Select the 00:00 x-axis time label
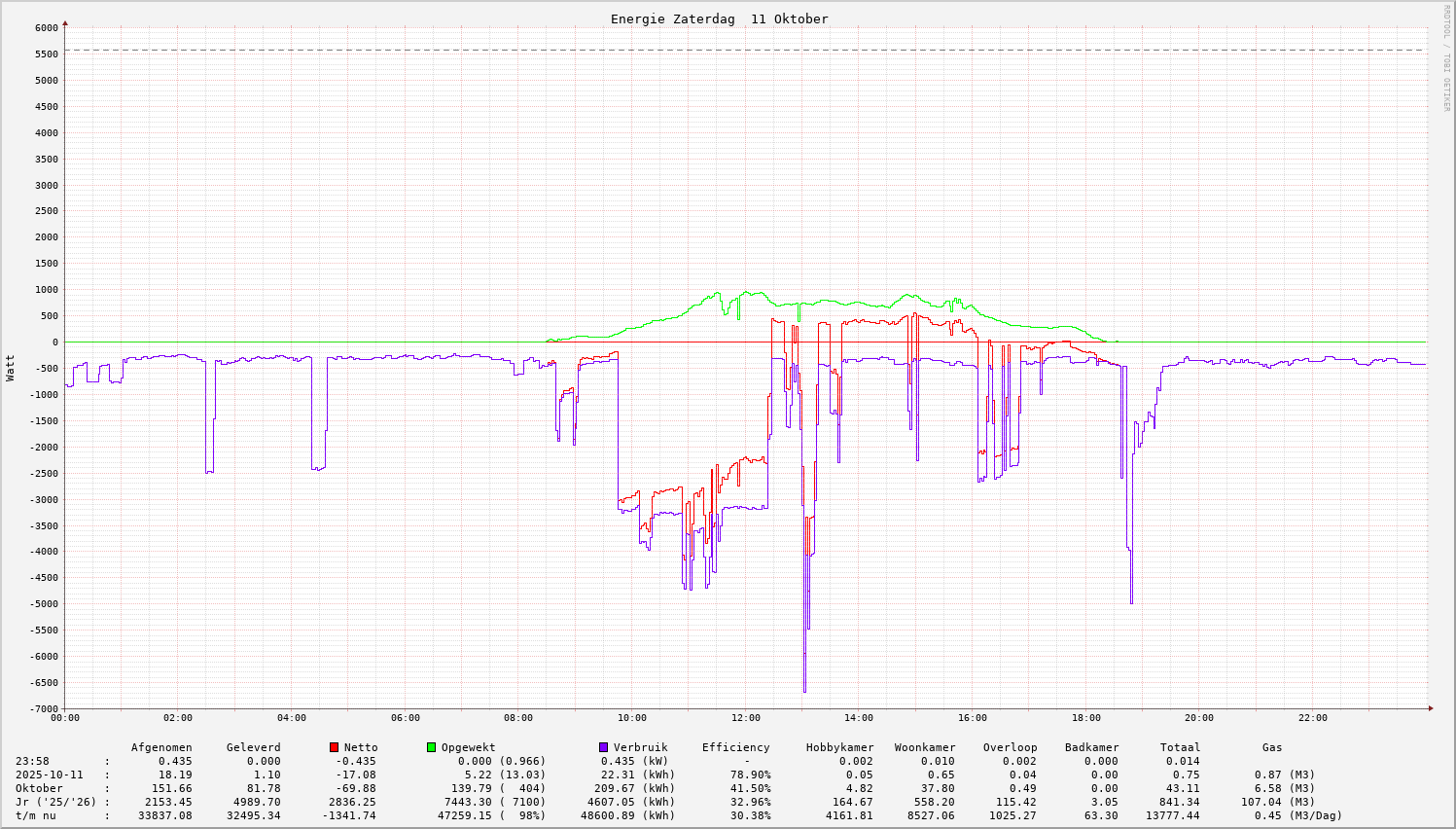 64,718
